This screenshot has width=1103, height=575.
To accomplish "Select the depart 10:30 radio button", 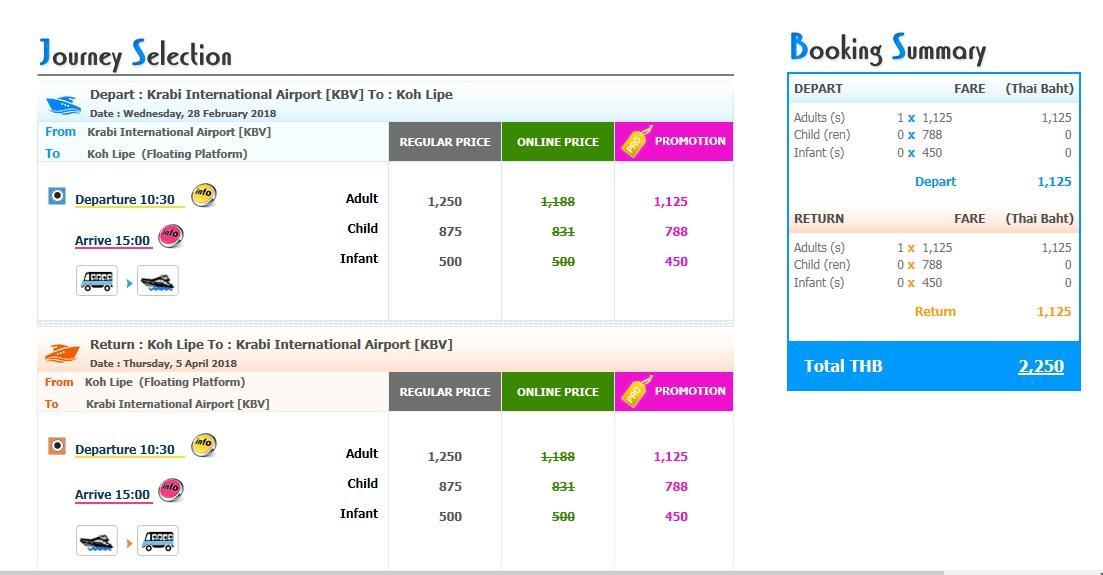I will coord(57,195).
